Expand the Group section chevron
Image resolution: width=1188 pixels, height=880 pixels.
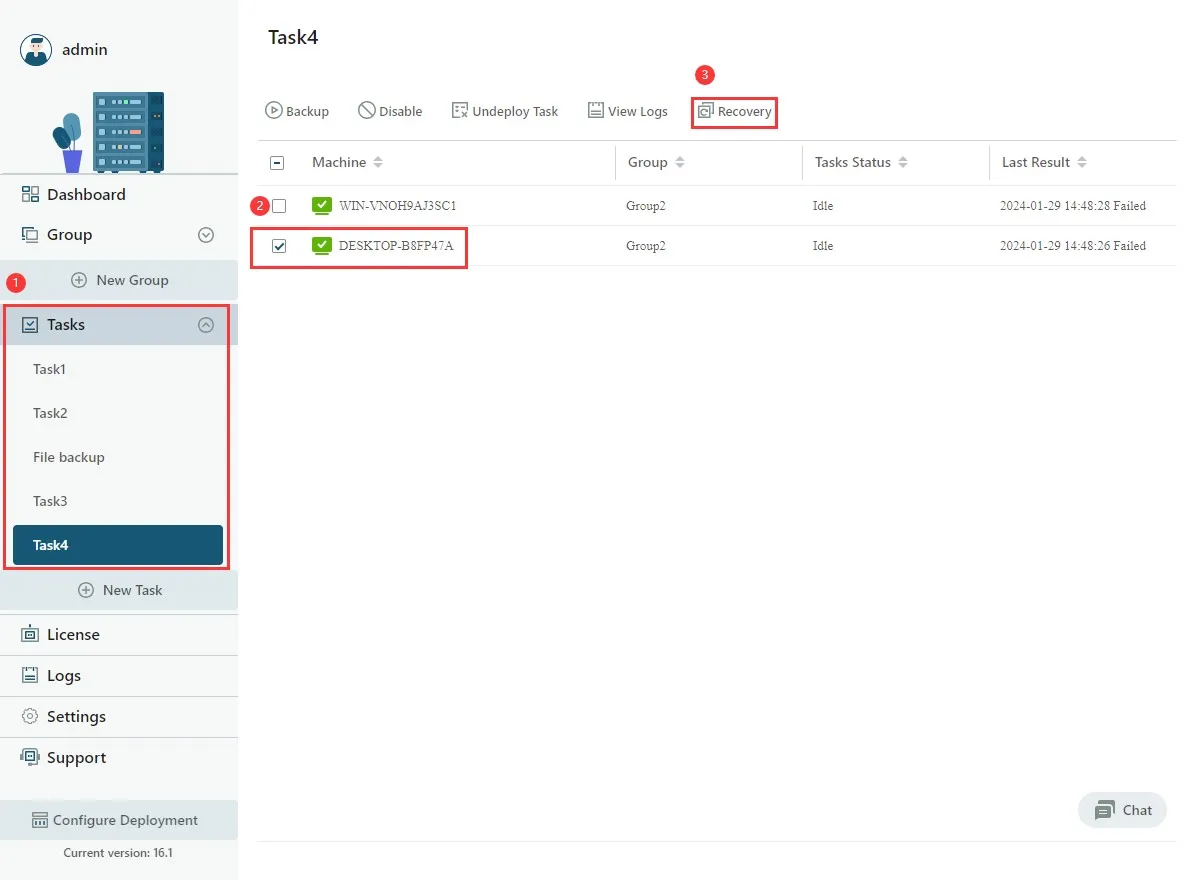tap(206, 235)
